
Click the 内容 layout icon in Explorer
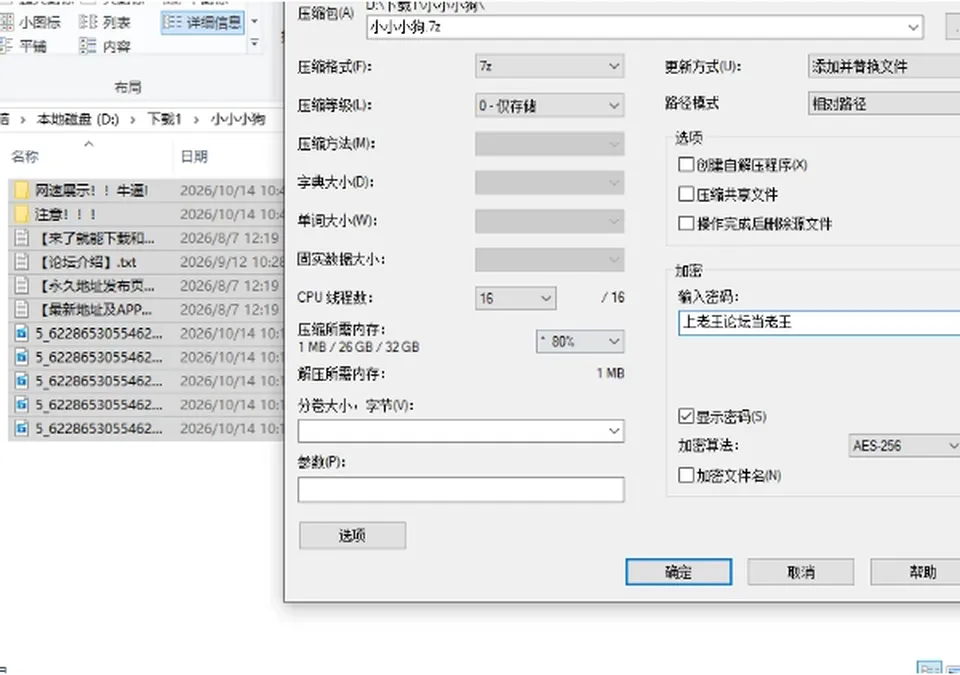point(88,46)
